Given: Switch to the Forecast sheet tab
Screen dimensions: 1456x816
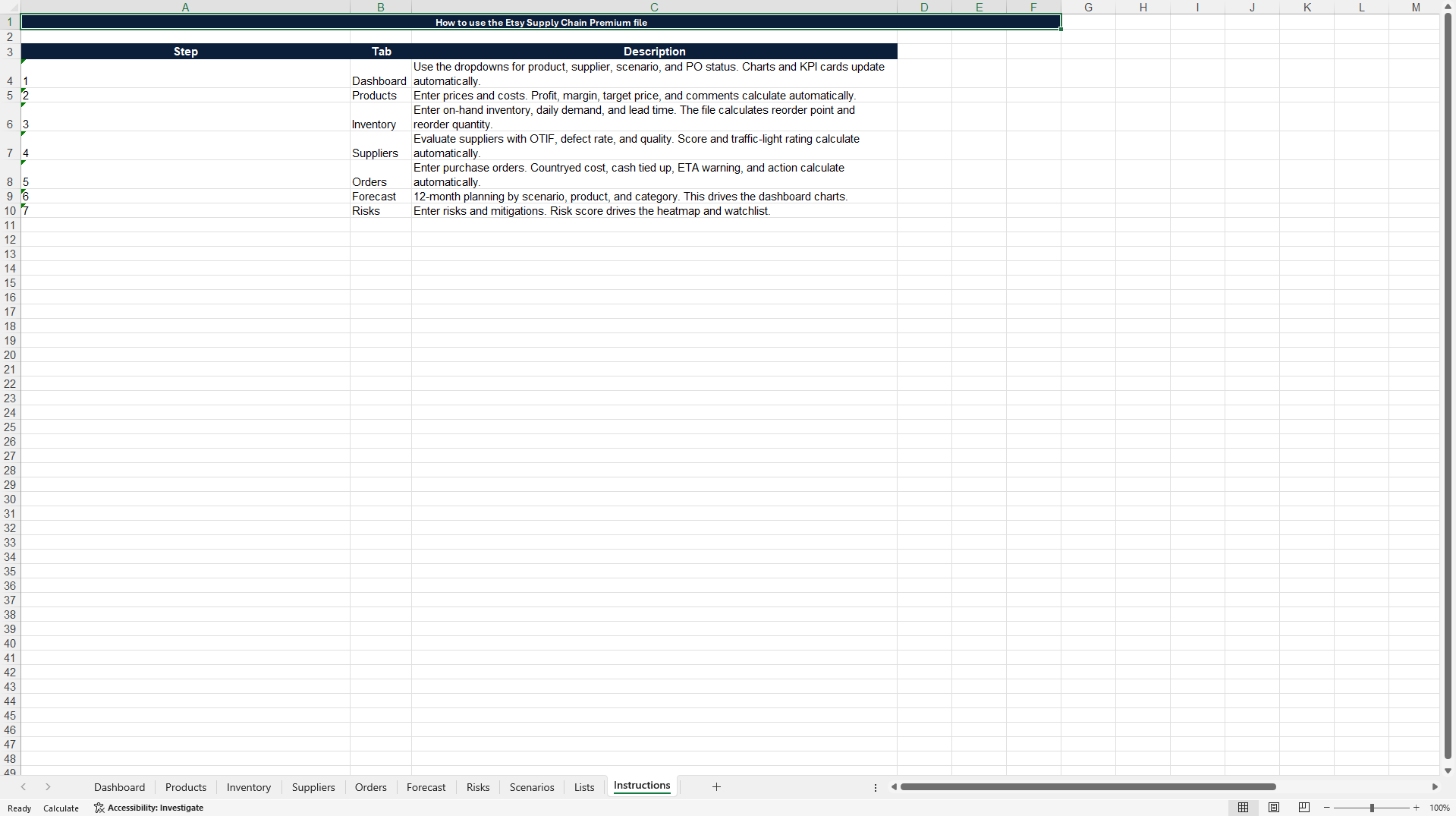Looking at the screenshot, I should pos(426,787).
